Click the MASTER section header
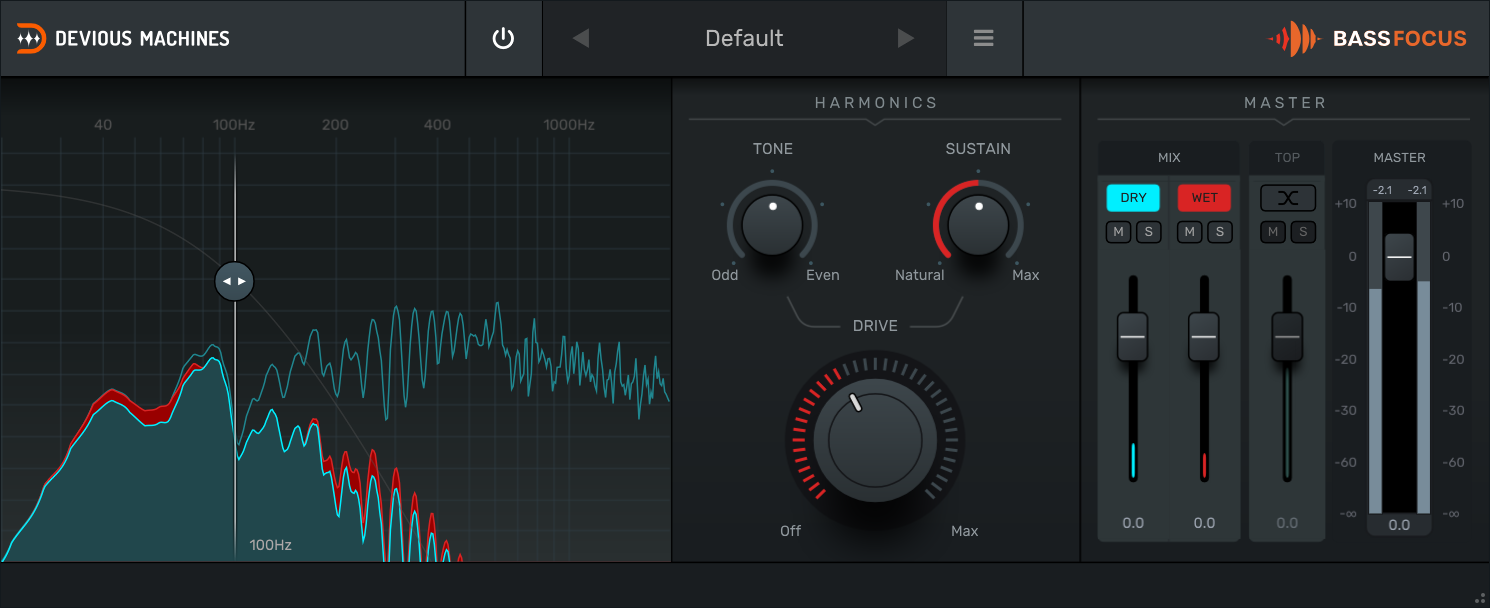 pyautogui.click(x=1286, y=103)
